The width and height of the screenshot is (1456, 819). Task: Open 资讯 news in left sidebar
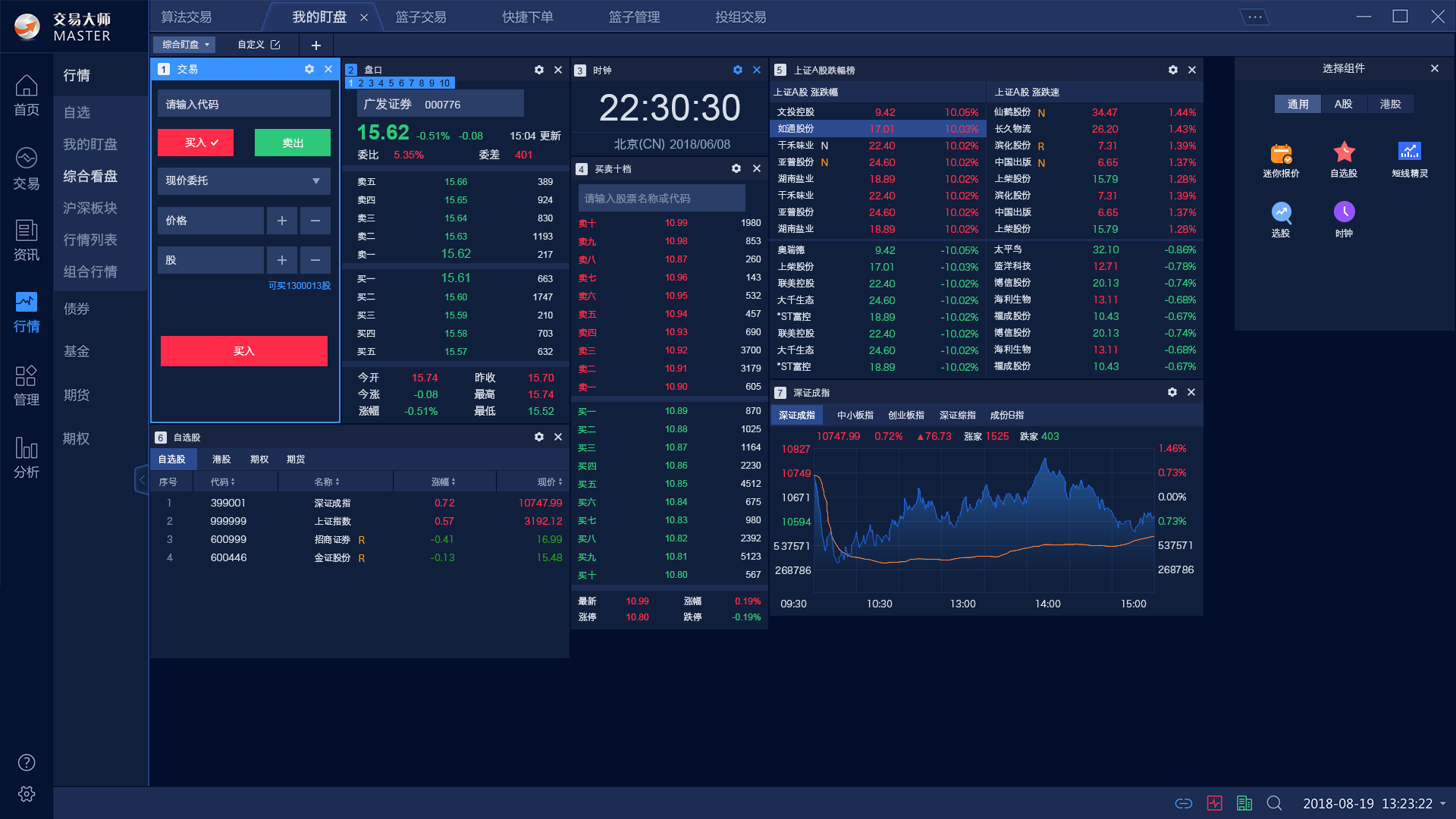click(x=27, y=240)
